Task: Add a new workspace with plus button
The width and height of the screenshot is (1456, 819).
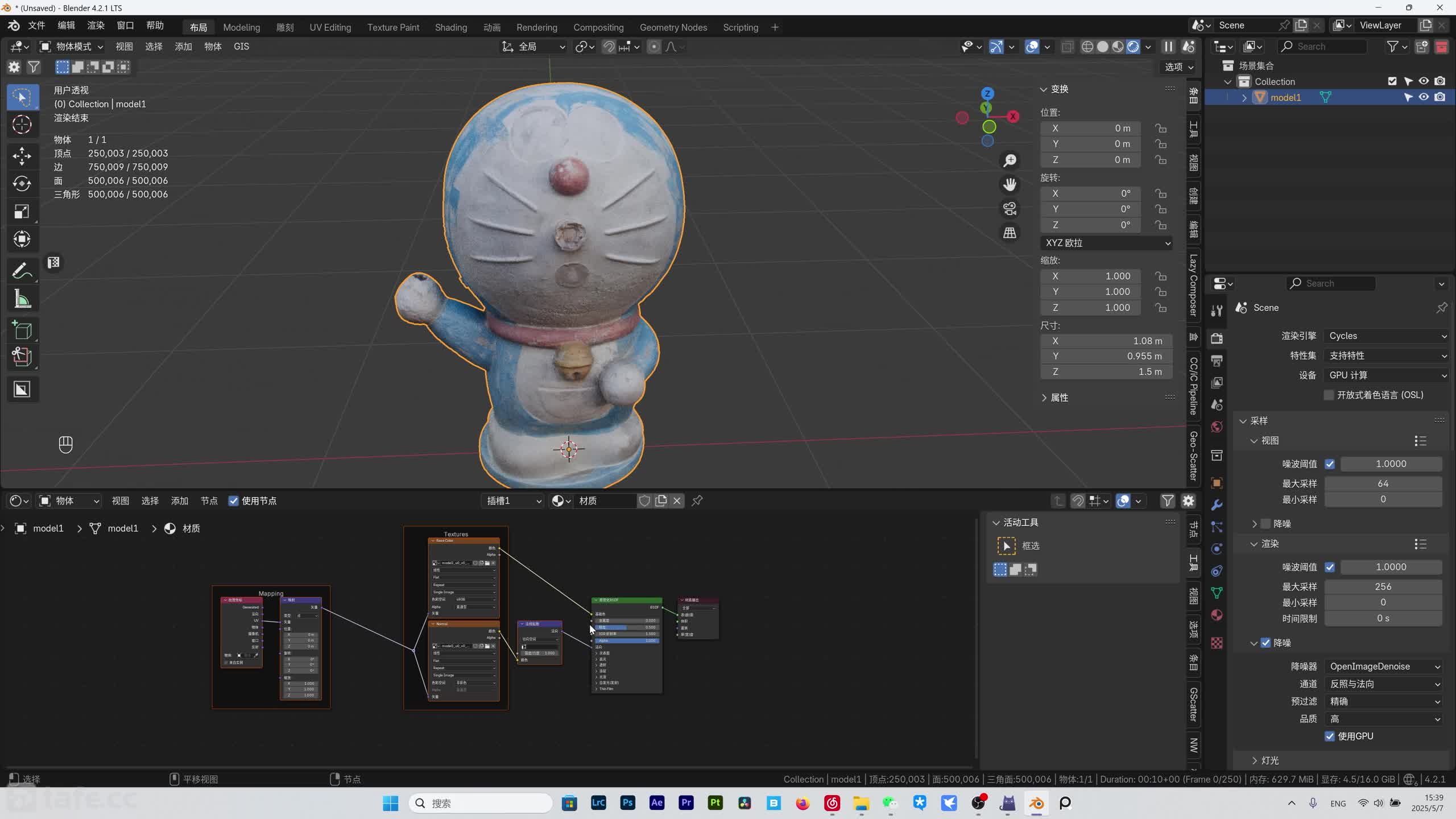Action: coord(775,27)
